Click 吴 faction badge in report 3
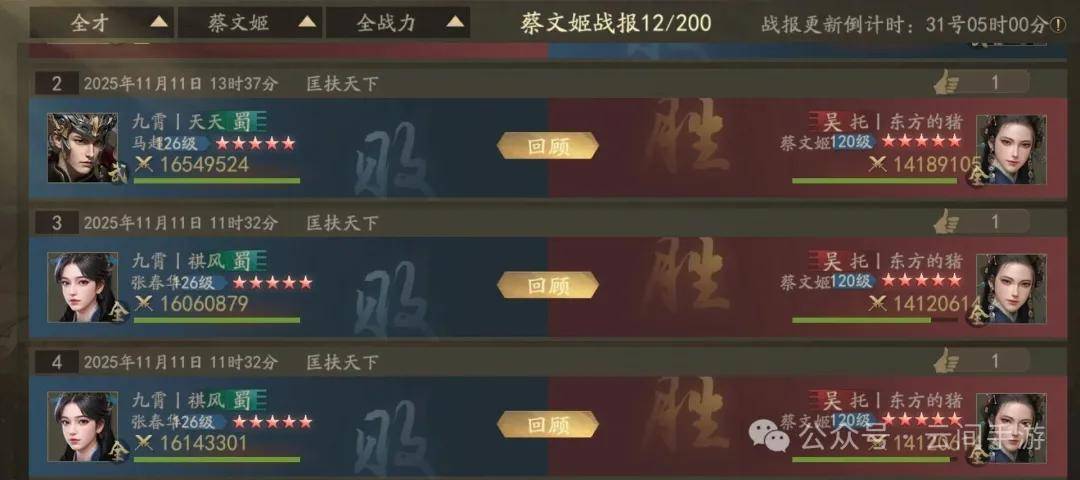1080x480 pixels. 833,262
